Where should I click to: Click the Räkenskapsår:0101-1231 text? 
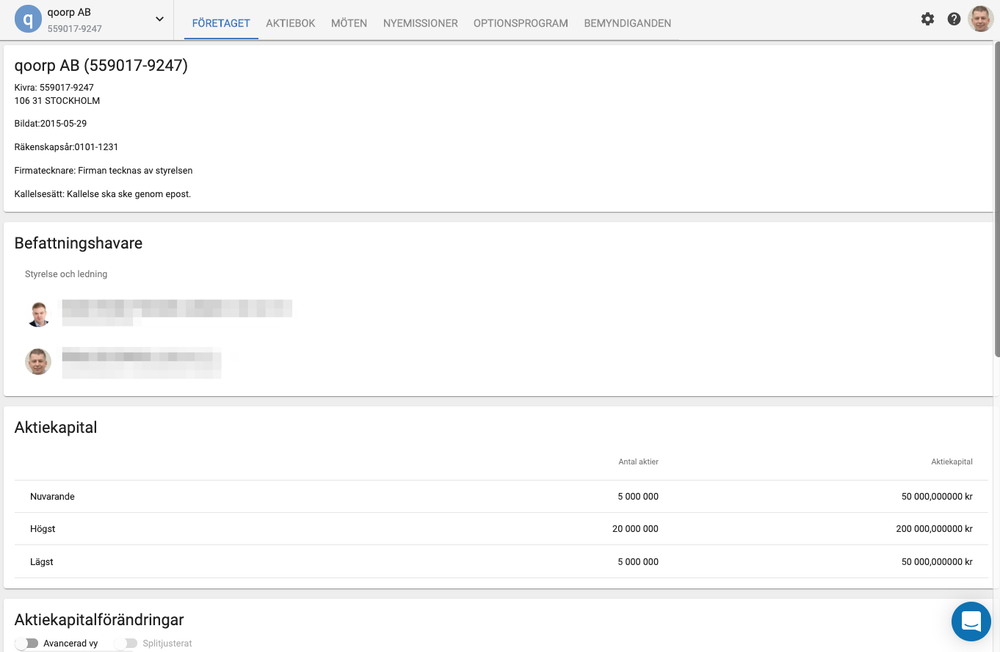pyautogui.click(x=66, y=147)
